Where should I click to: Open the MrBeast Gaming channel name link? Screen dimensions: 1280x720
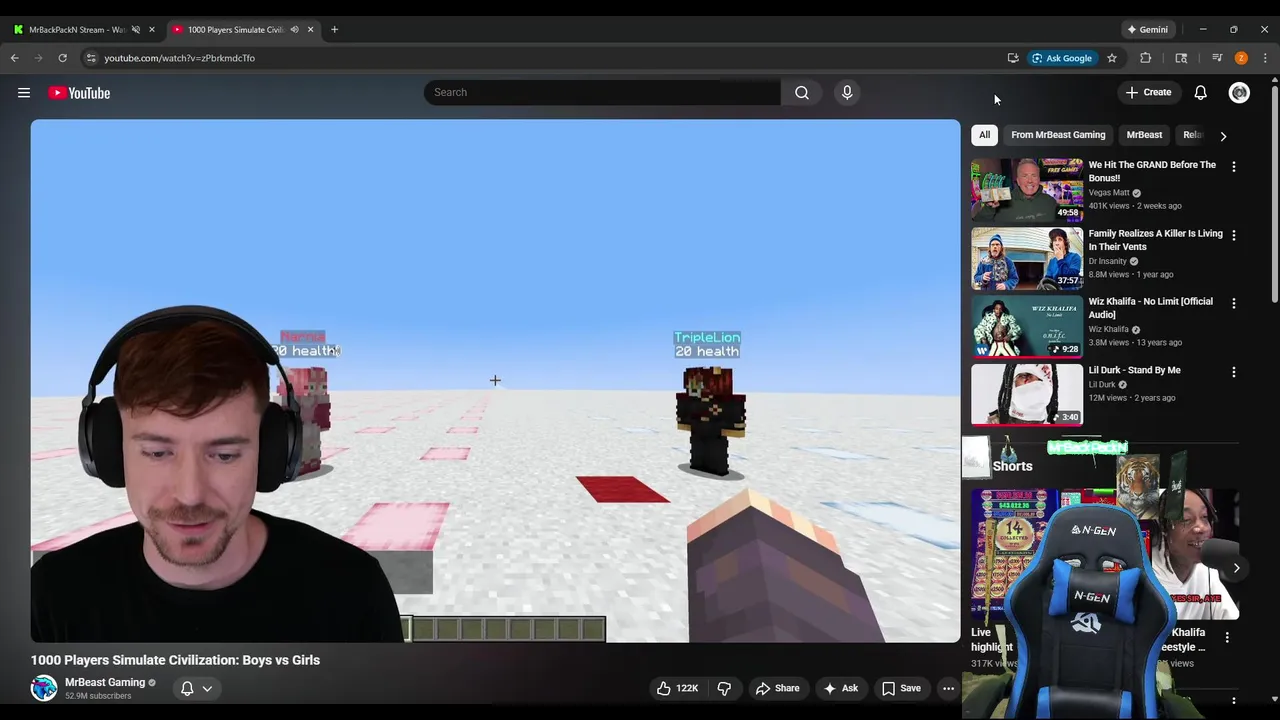(x=105, y=682)
